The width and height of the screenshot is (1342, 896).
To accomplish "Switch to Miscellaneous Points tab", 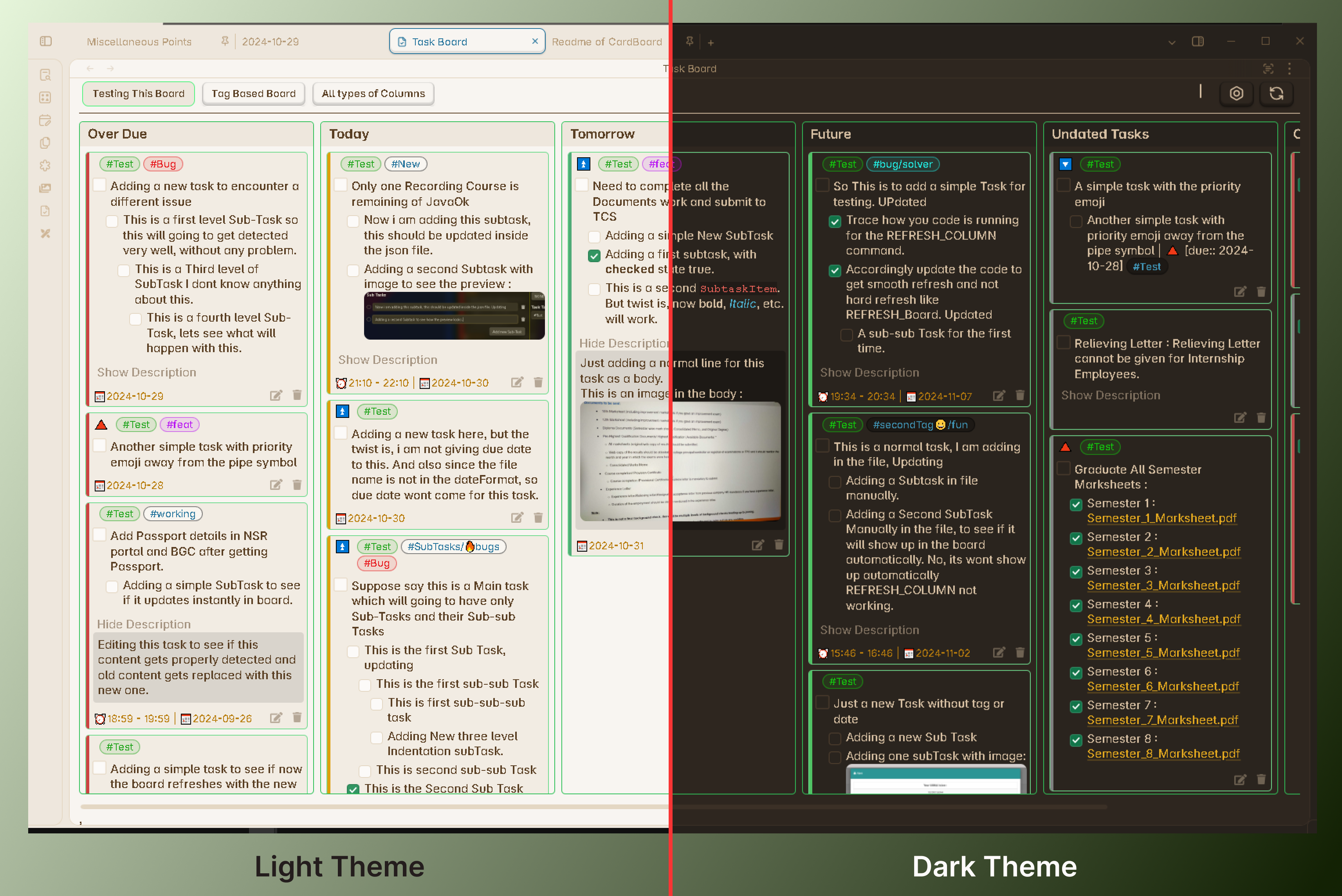I will (x=139, y=42).
